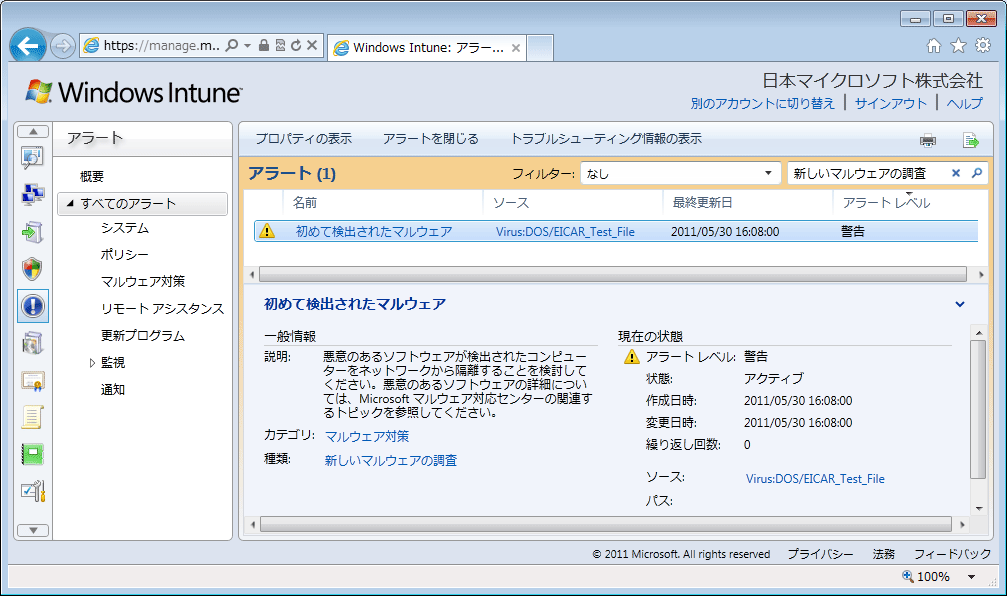Viewport: 1007px width, 596px height.
Task: Open the browser Tools gear icon
Action: pyautogui.click(x=983, y=46)
